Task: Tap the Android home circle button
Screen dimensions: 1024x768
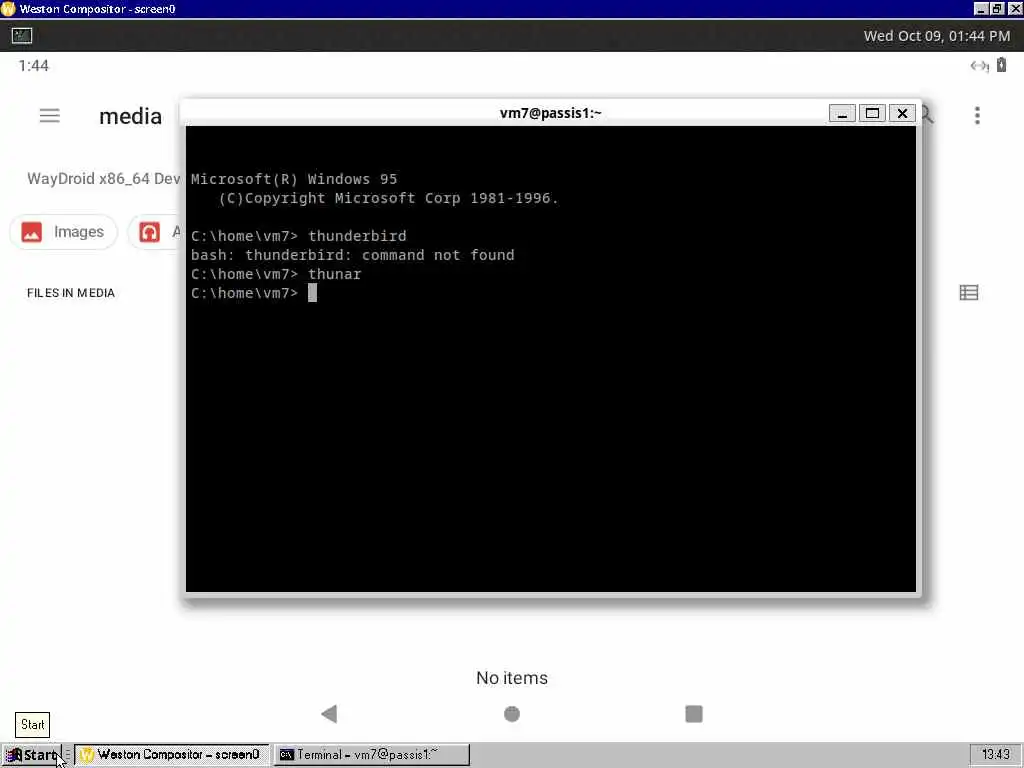Action: [512, 714]
